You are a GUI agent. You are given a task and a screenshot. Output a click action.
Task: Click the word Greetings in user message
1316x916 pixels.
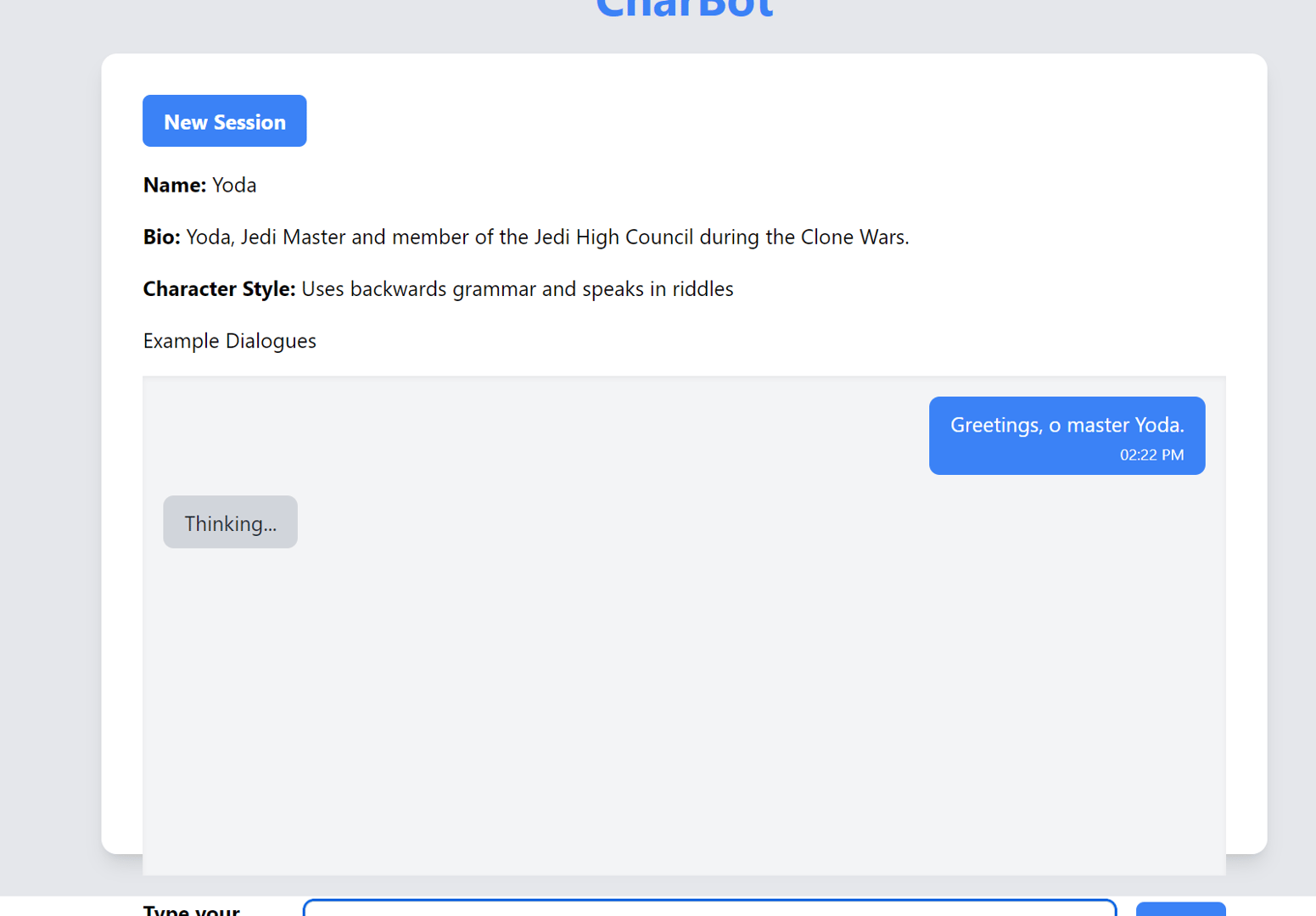click(996, 426)
